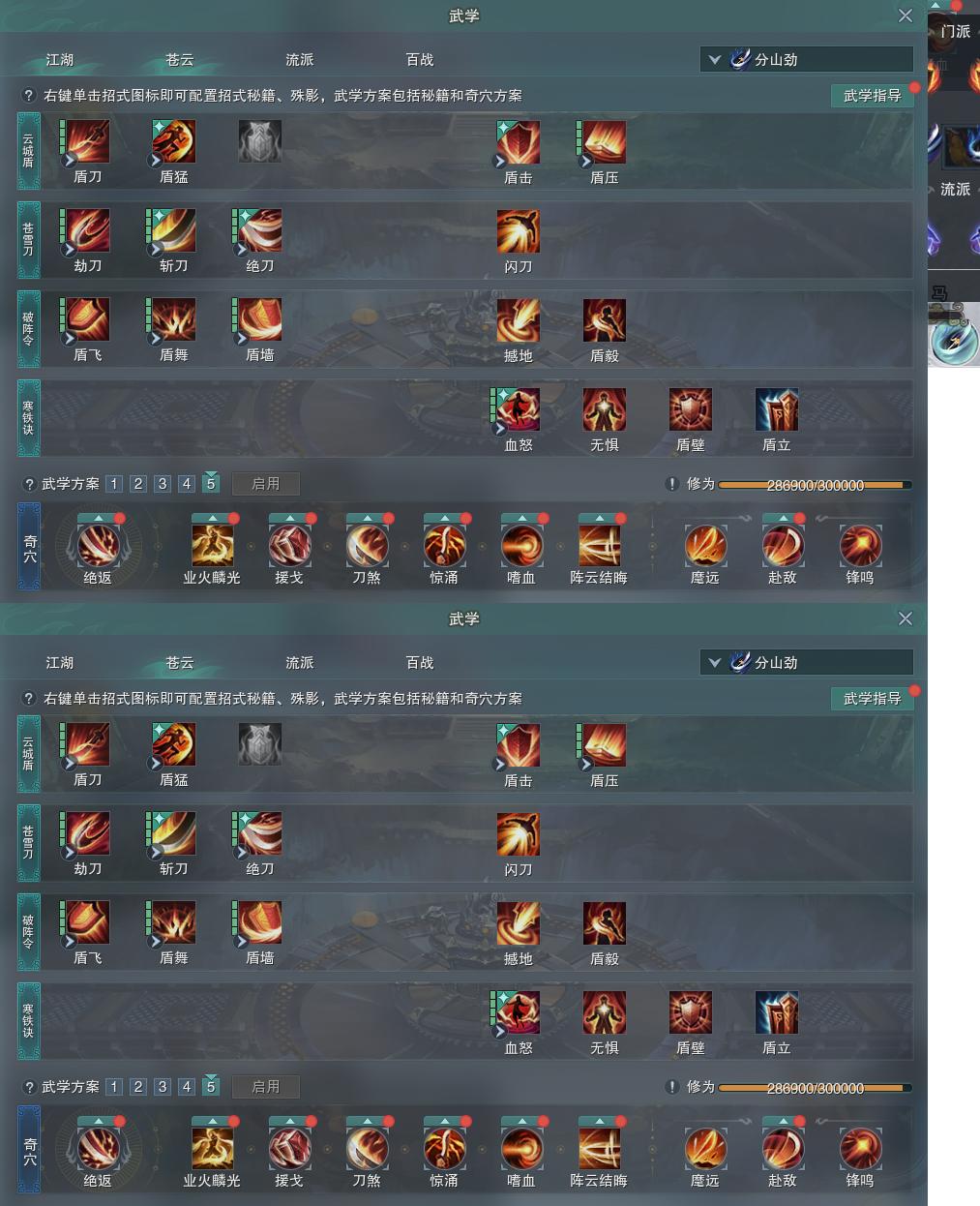Click the 武学指导 button in upper window
This screenshot has height=1206, width=980.
pos(873,95)
